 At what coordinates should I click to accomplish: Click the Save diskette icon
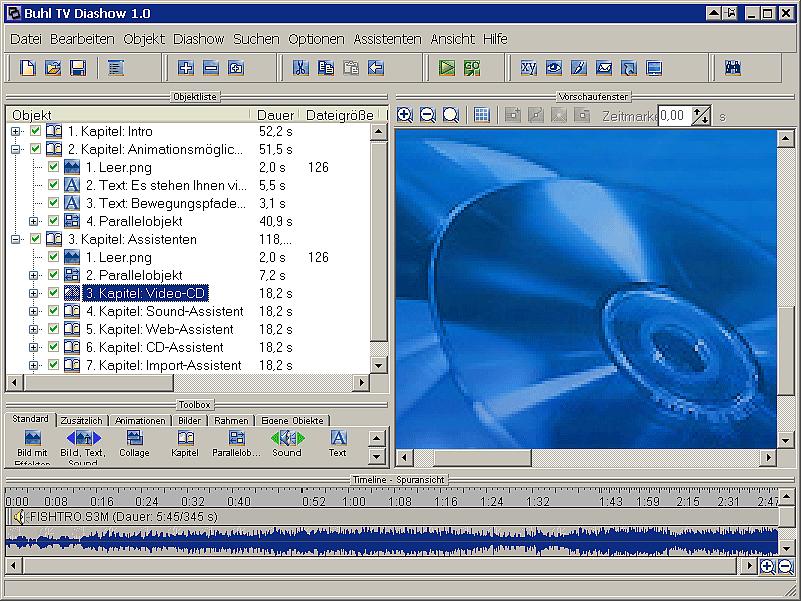[77, 68]
